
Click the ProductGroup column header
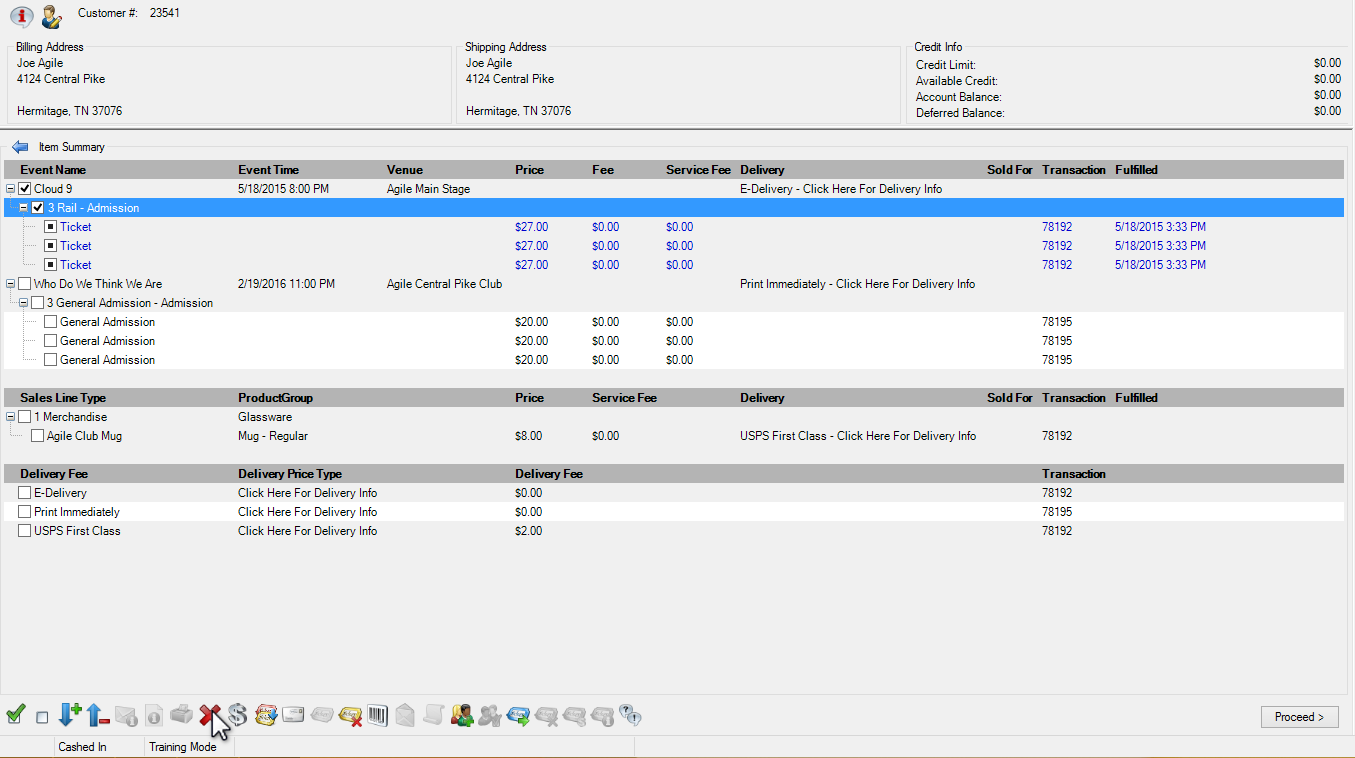(275, 398)
